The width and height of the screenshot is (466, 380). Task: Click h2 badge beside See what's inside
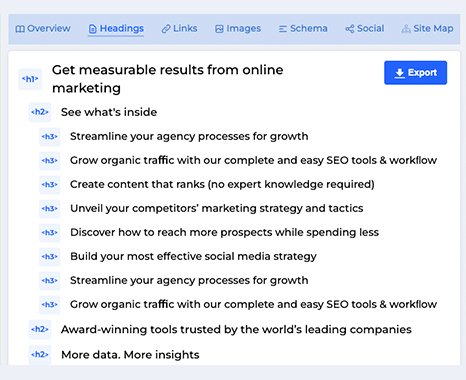[x=40, y=112]
